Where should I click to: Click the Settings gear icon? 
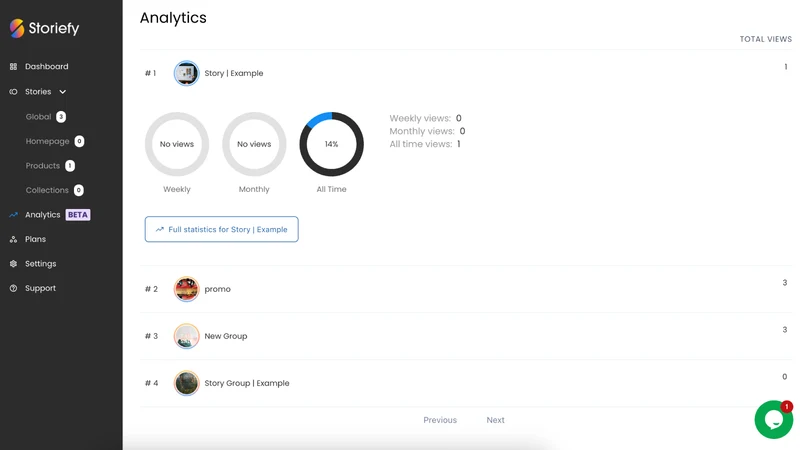[13, 264]
